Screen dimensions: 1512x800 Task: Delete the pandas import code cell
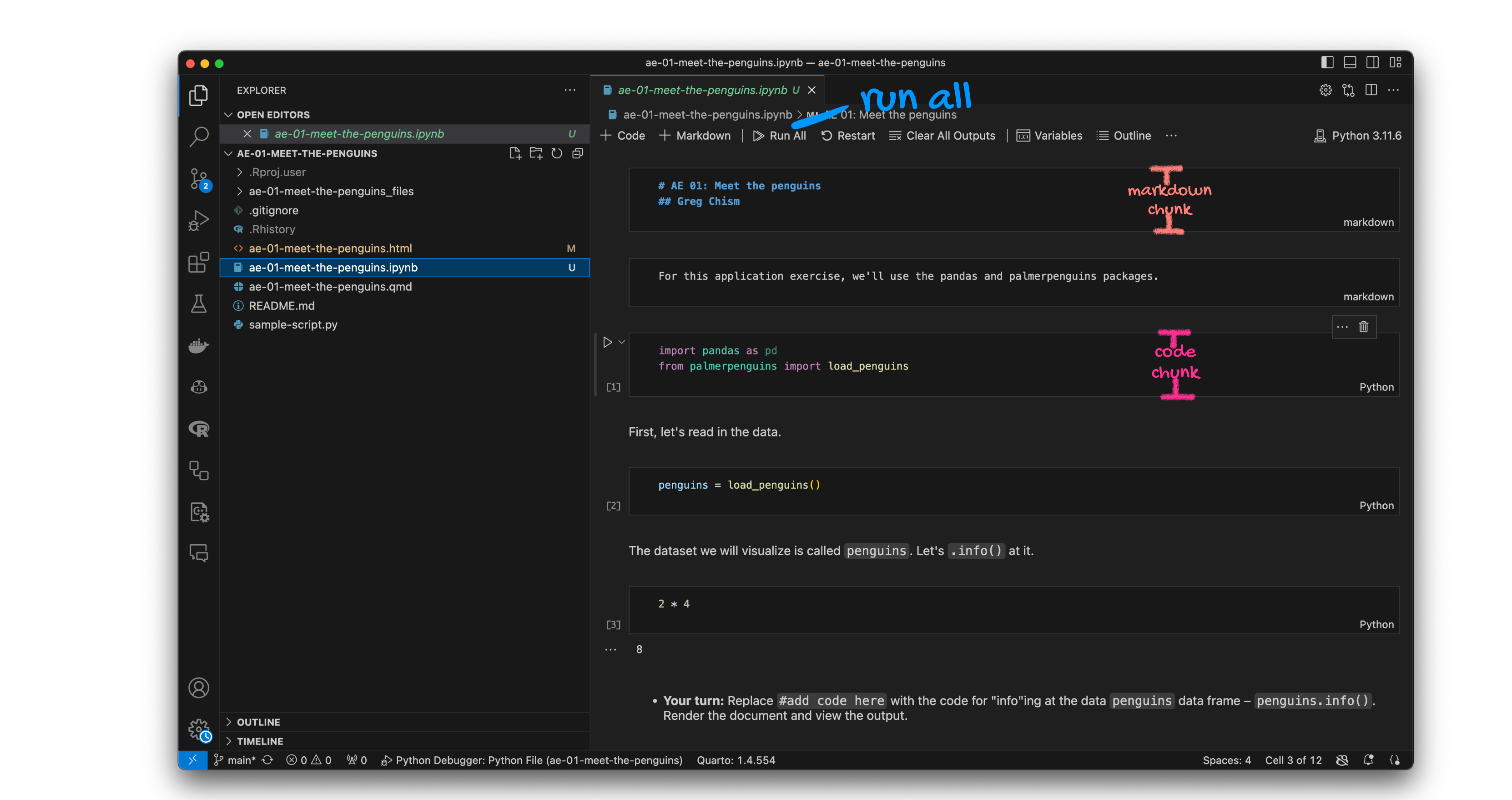pos(1364,327)
